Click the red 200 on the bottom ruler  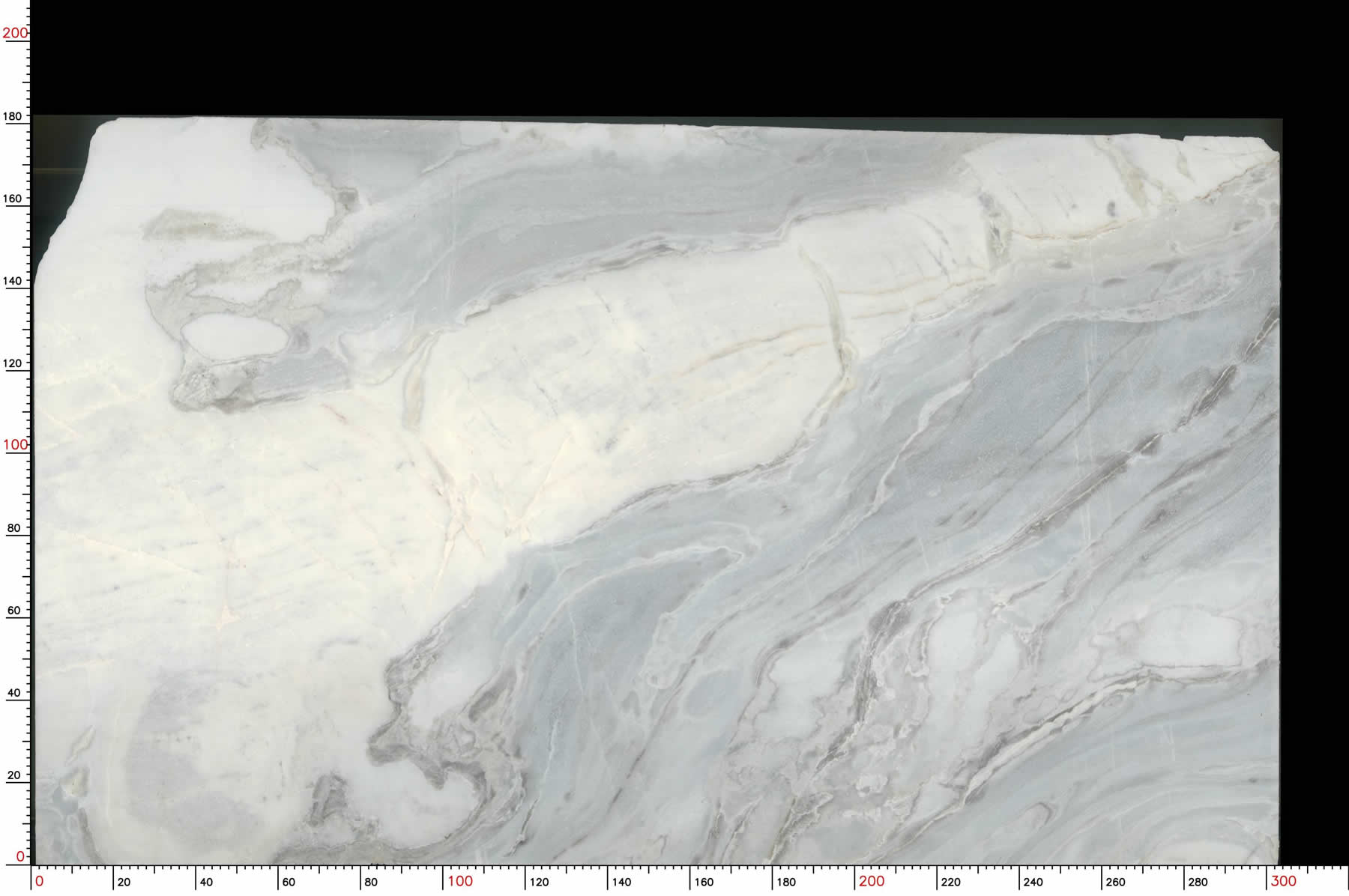pyautogui.click(x=872, y=881)
